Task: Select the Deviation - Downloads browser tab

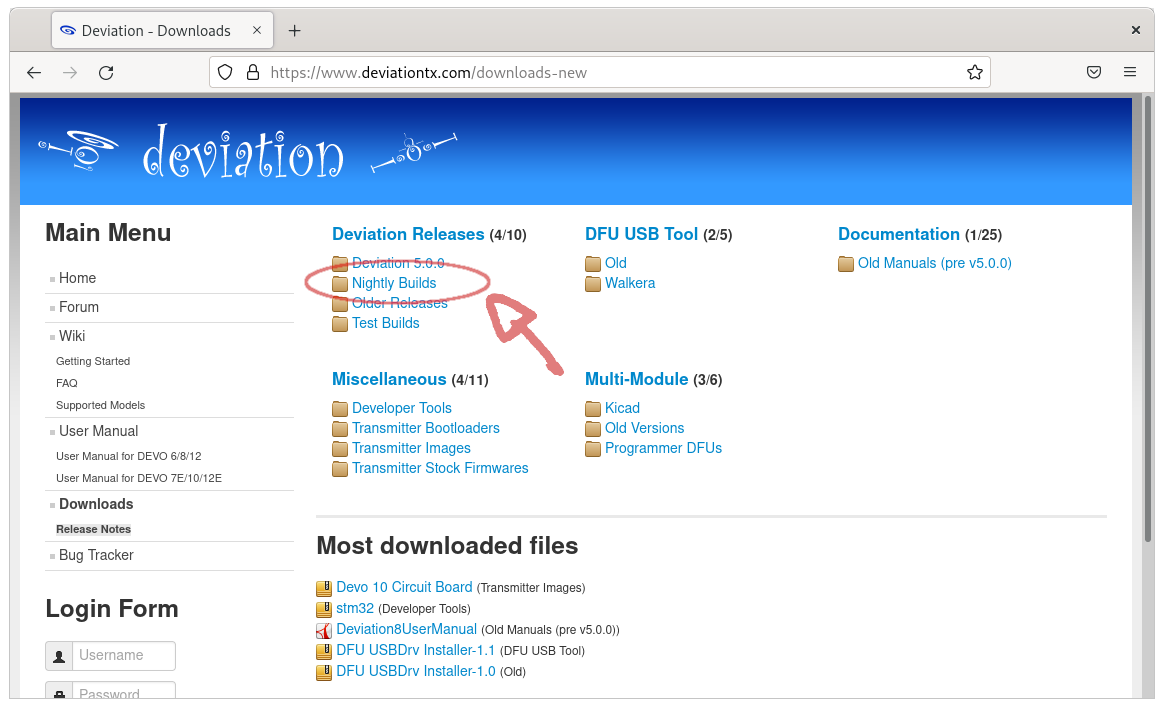Action: (162, 30)
